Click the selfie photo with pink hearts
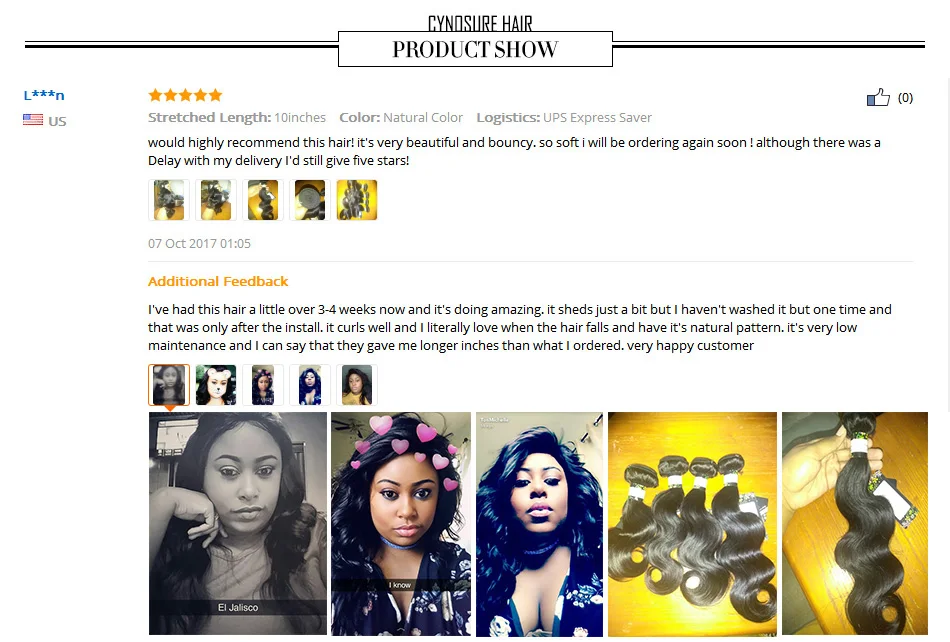This screenshot has height=642, width=950. pos(400,524)
